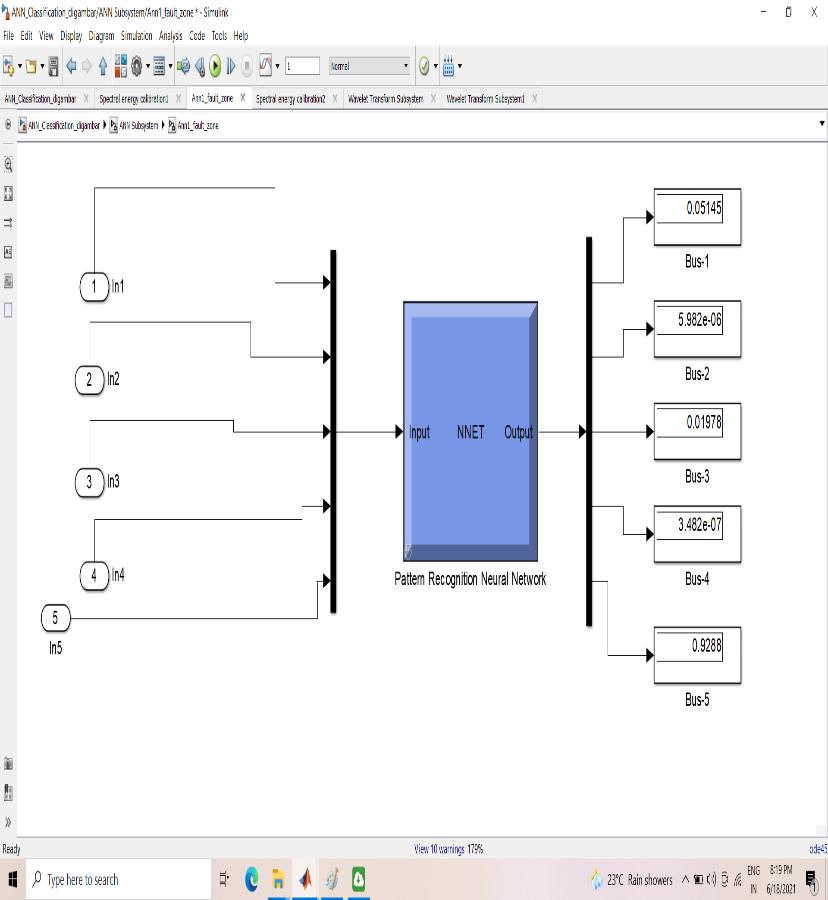The width and height of the screenshot is (828, 900).
Task: Stop the simulation with the Stop icon
Action: click(x=247, y=67)
